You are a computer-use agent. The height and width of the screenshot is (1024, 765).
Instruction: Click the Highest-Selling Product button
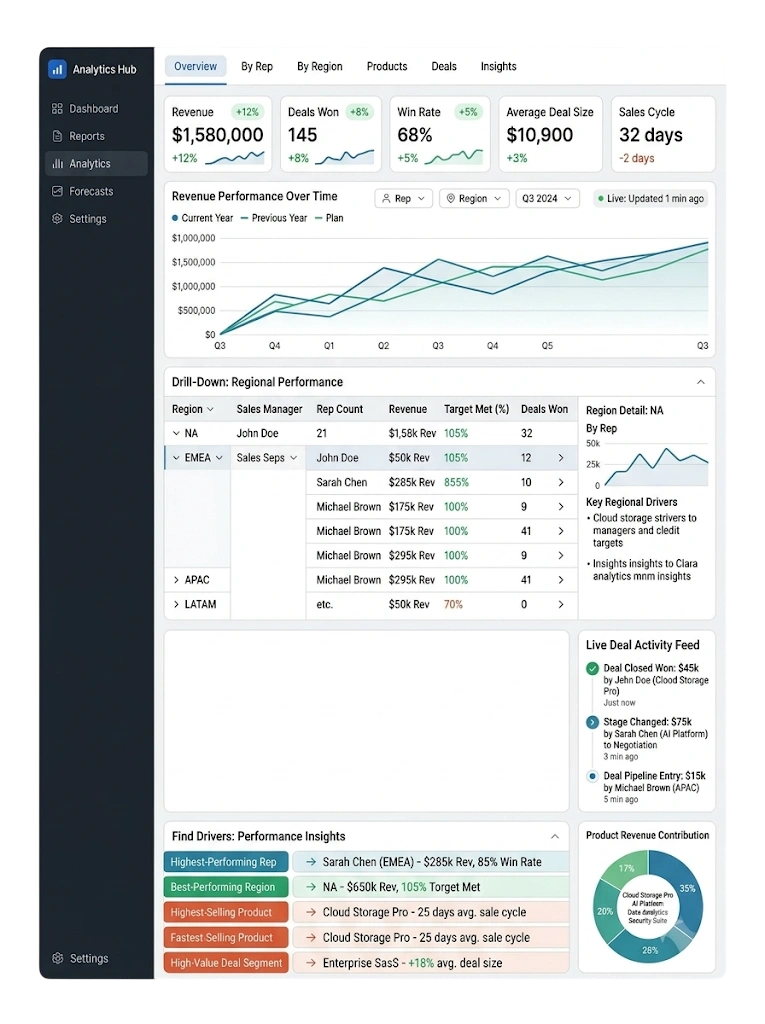[226, 912]
